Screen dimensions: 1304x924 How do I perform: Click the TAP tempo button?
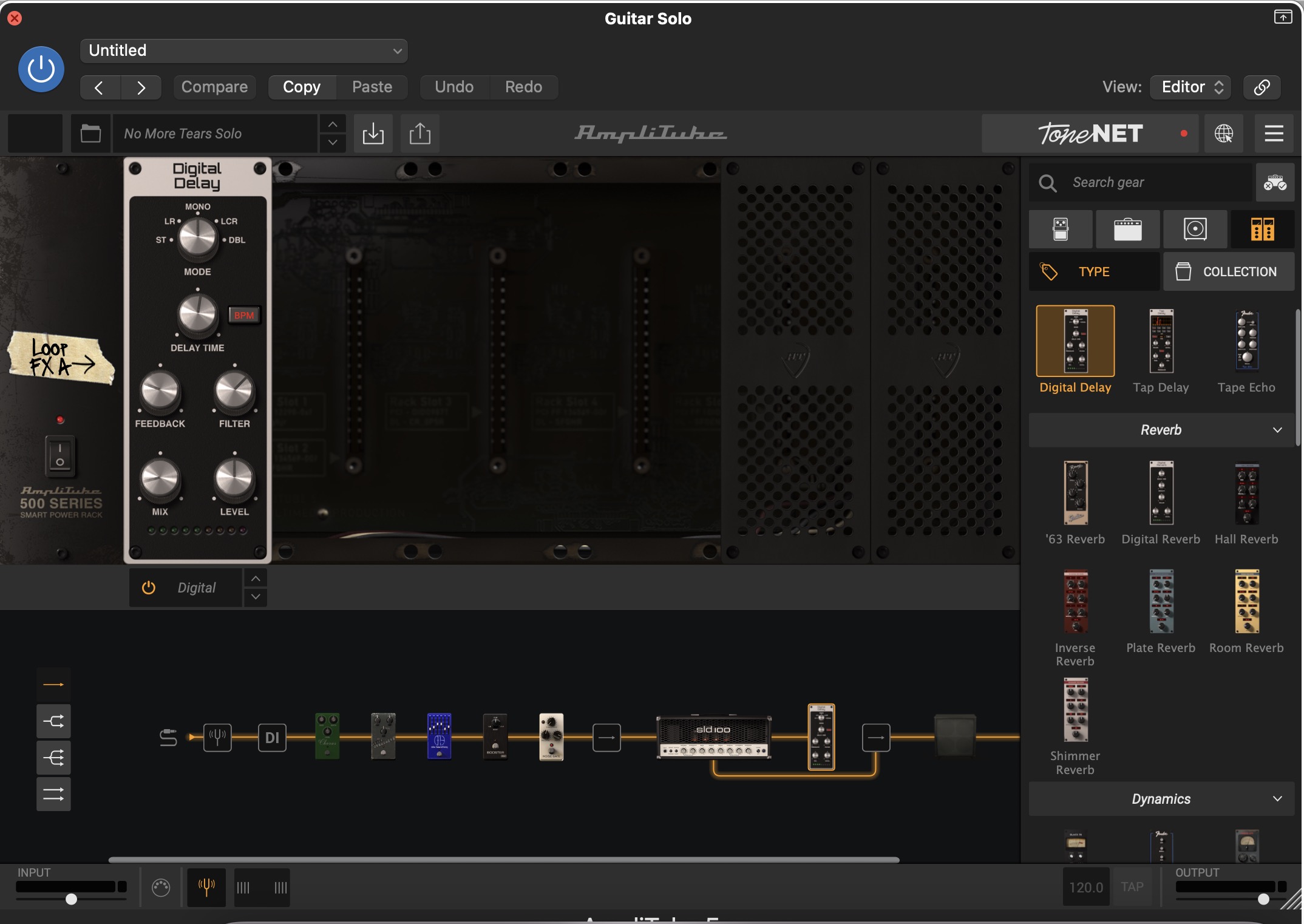[1132, 887]
